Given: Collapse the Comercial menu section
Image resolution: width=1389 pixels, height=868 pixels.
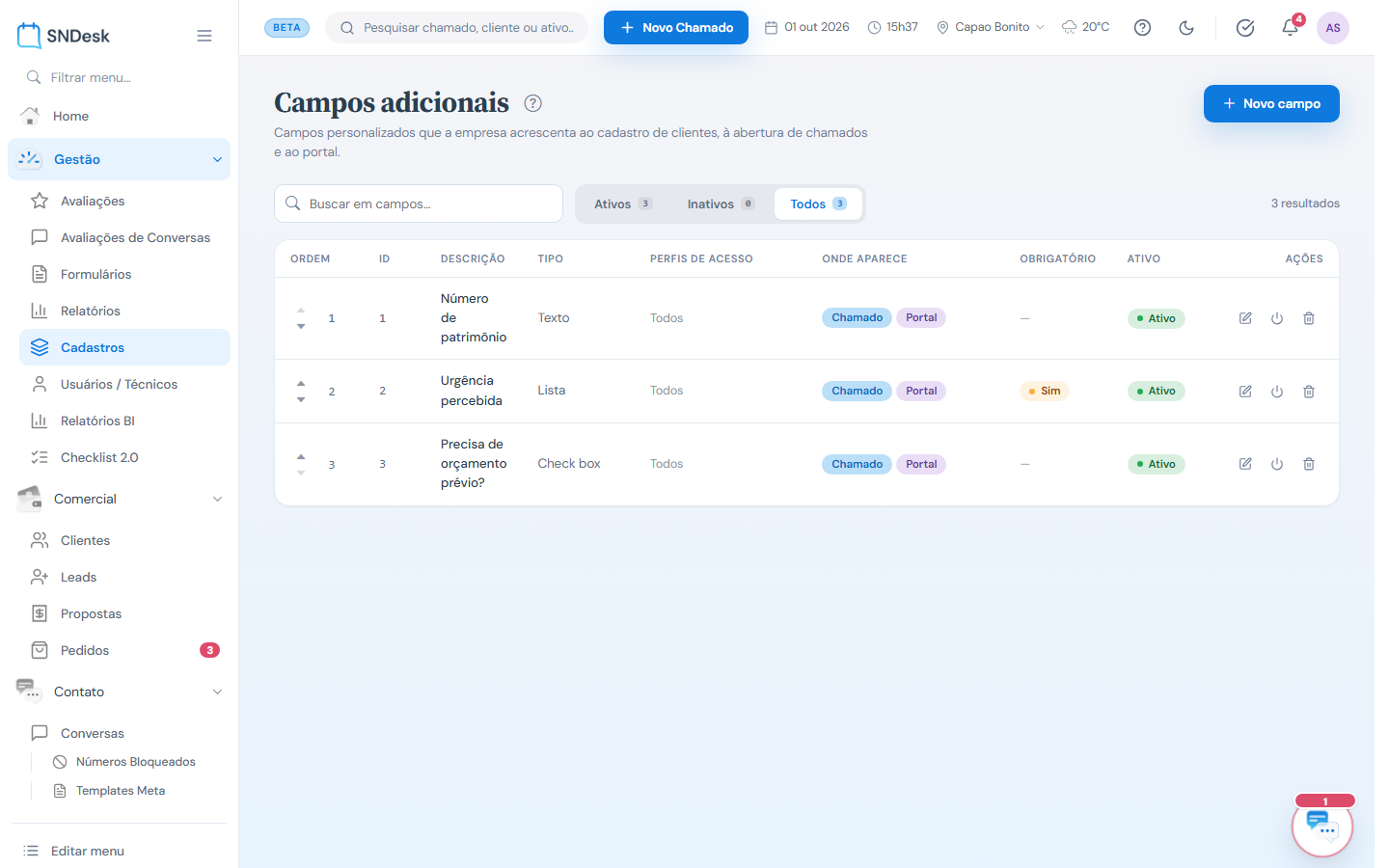Looking at the screenshot, I should (120, 499).
